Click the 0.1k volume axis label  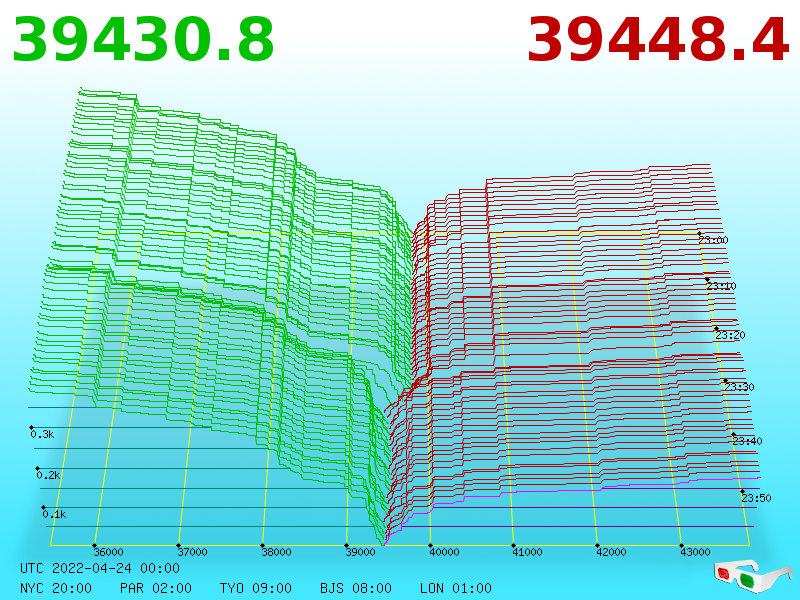coord(54,514)
